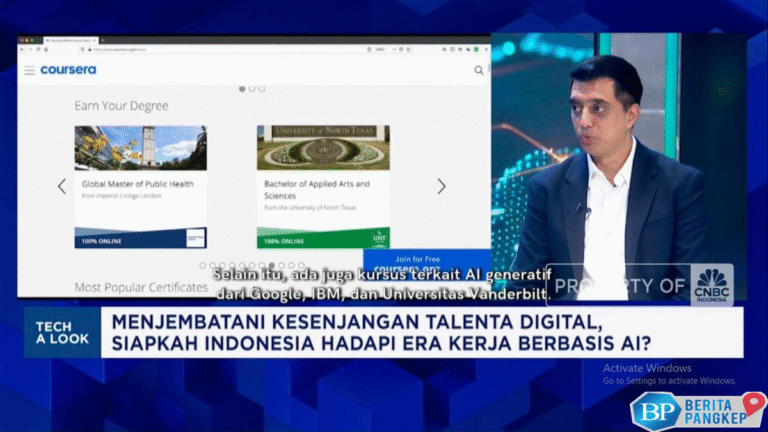The height and width of the screenshot is (432, 768).
Task: Click the Earn Your Degree heading
Action: point(121,106)
